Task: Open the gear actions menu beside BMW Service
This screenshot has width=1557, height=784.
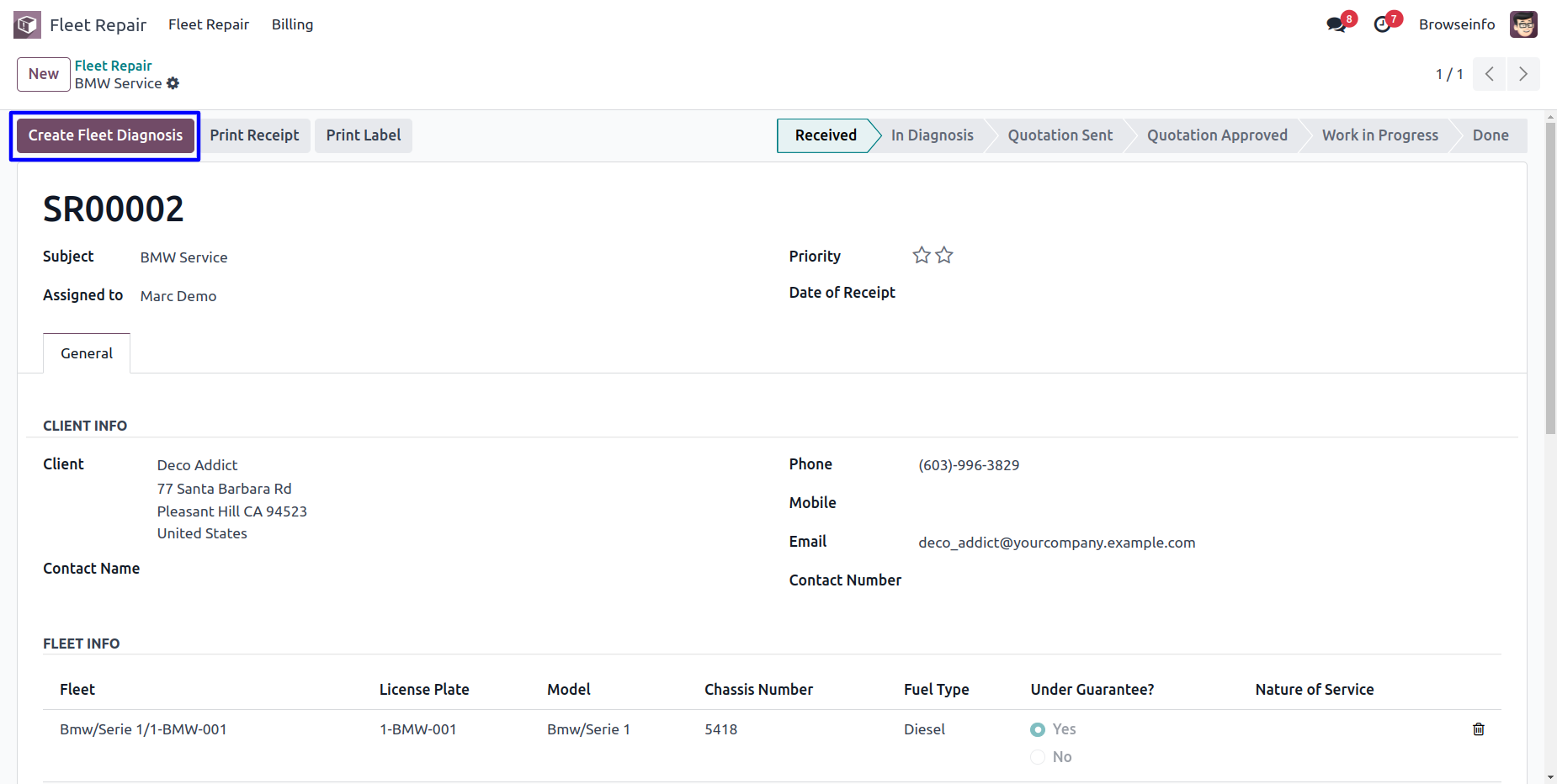Action: (x=173, y=83)
